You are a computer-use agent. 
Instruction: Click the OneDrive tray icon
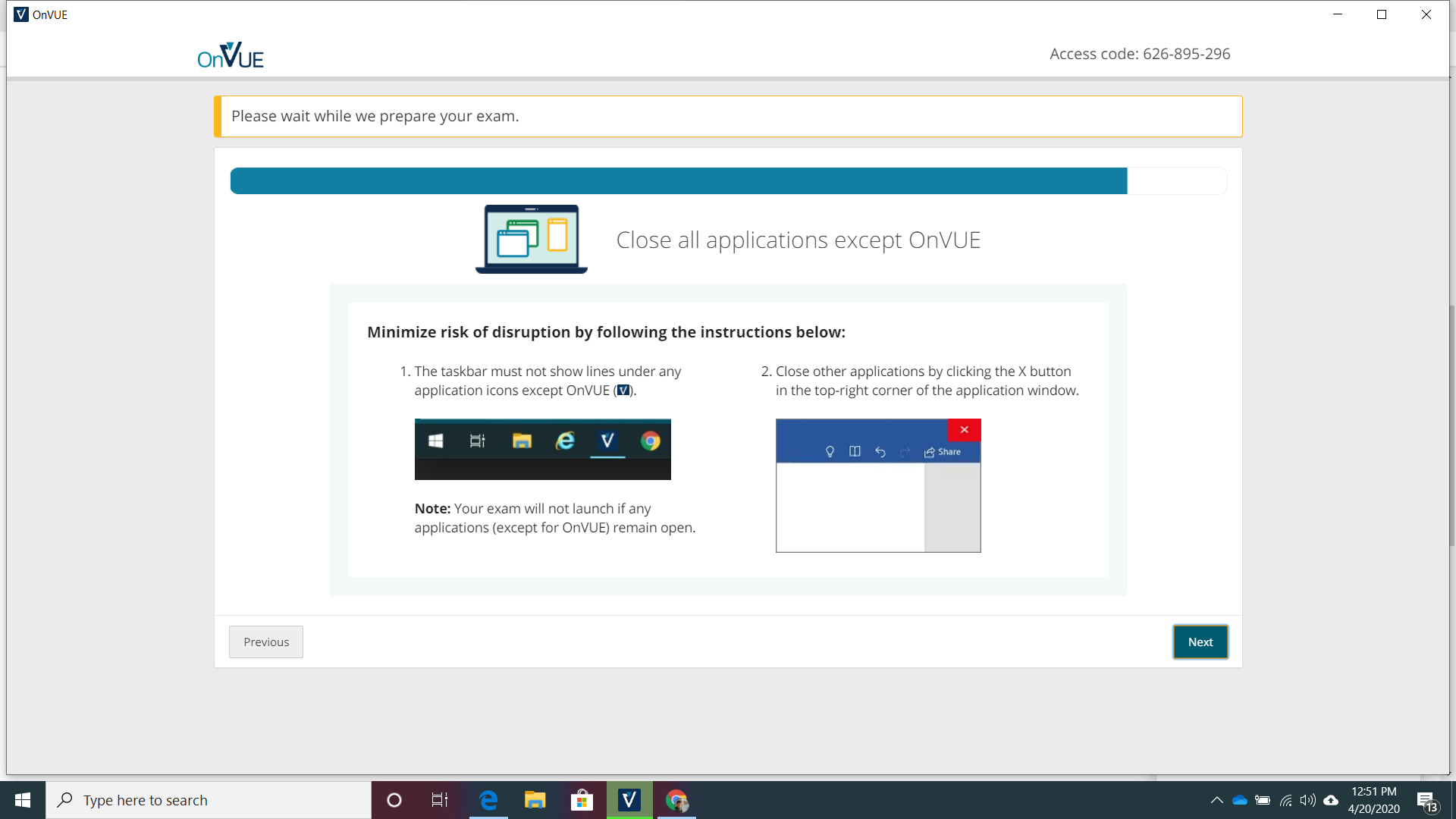point(1240,800)
